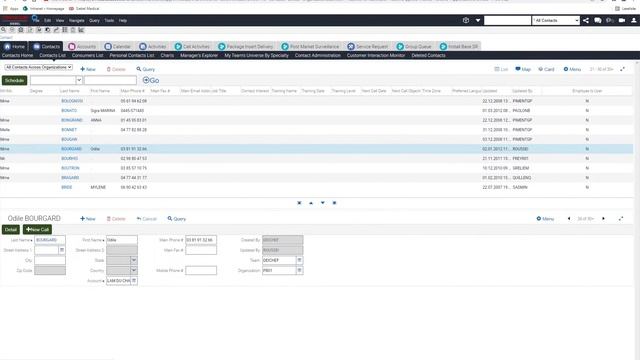Open the View menu
Screen dimensions: 640x360
click(x=60, y=20)
